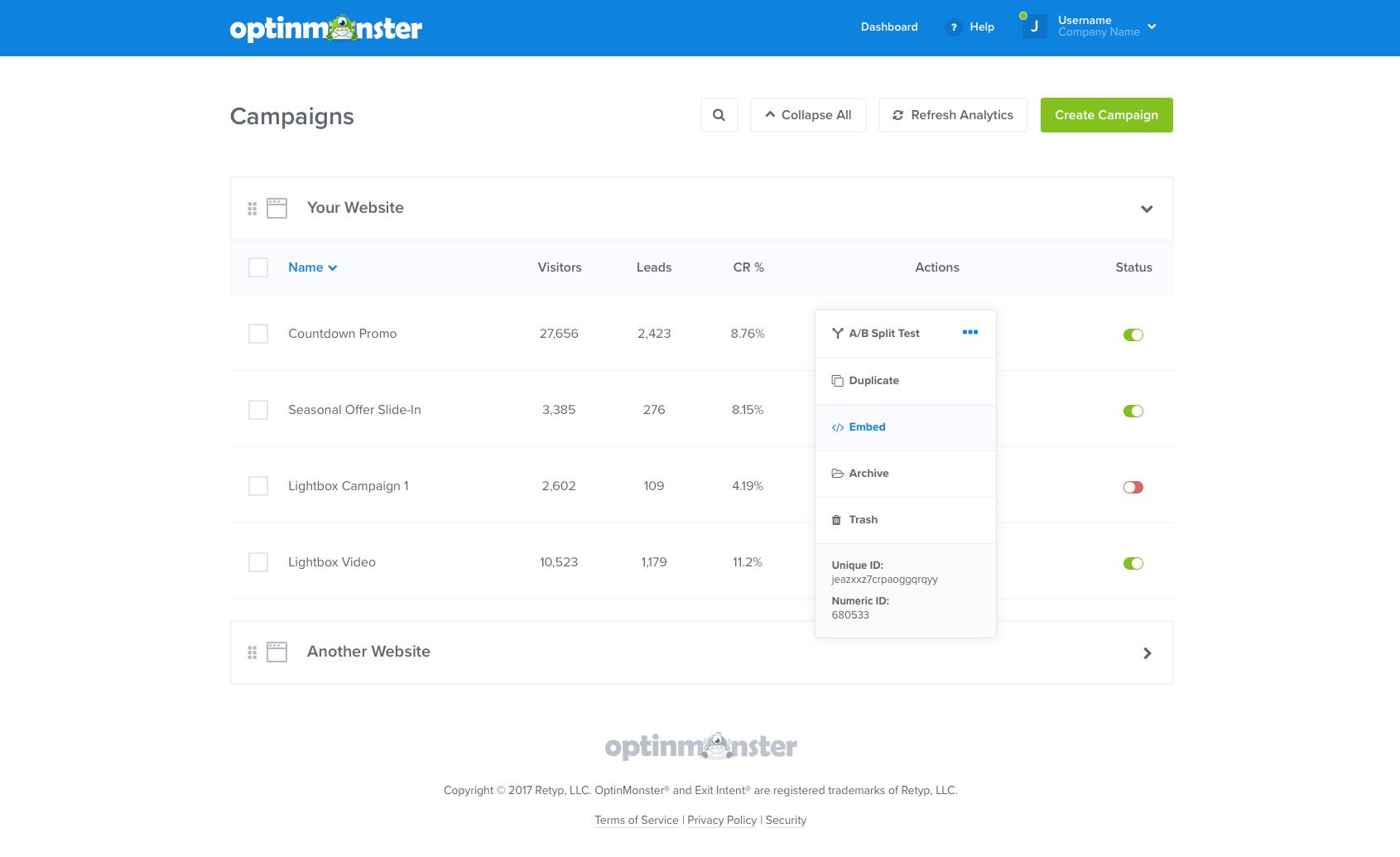1400x857 pixels.
Task: Disable the Seasonal Offer Slide-In status toggle
Action: [1133, 411]
